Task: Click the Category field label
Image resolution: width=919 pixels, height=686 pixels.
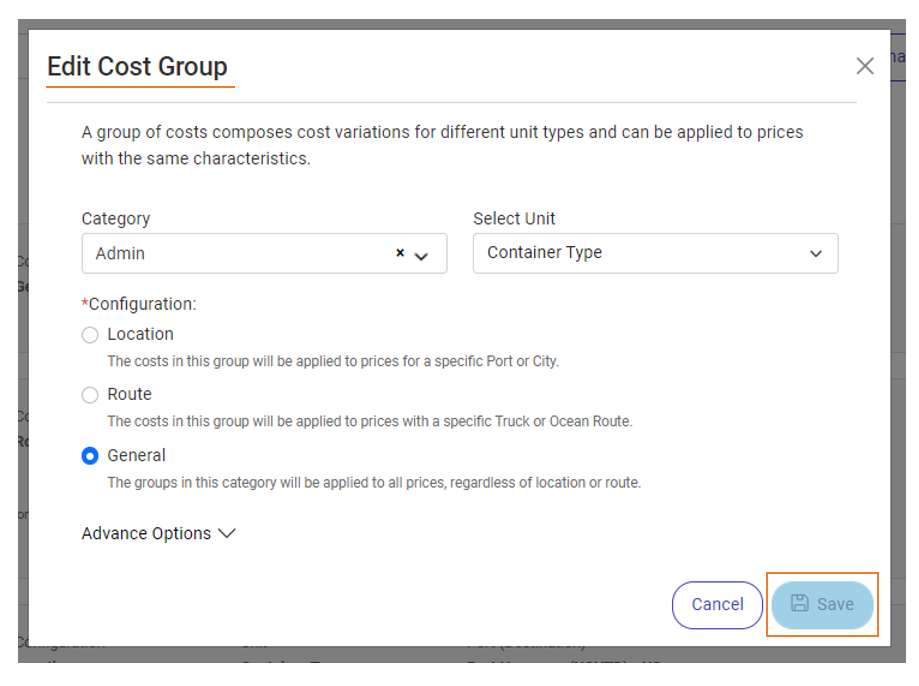Action: point(115,218)
